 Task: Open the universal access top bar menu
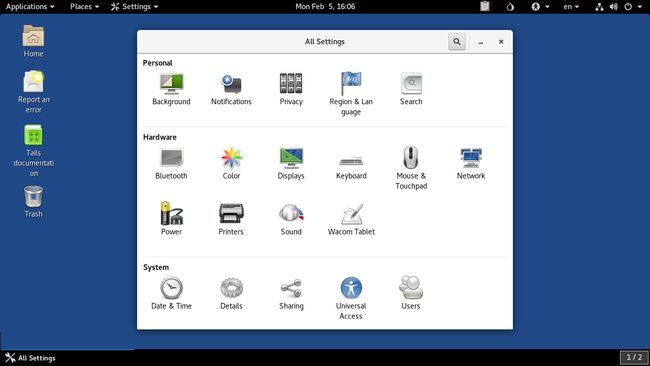coord(540,6)
